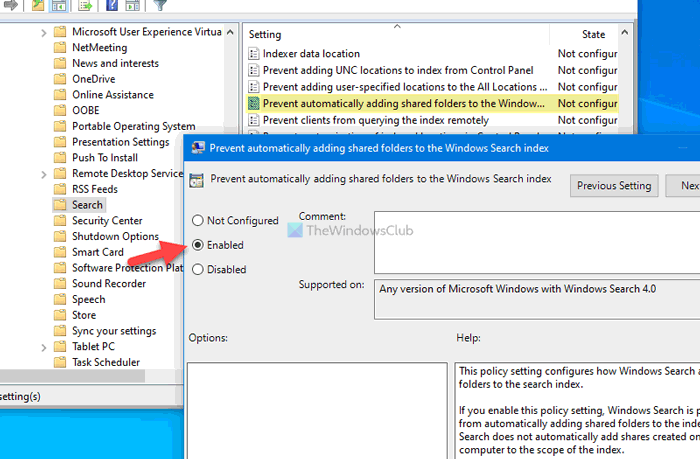Click icon of highlighted shared folders policy
Image resolution: width=700 pixels, height=459 pixels.
[254, 103]
